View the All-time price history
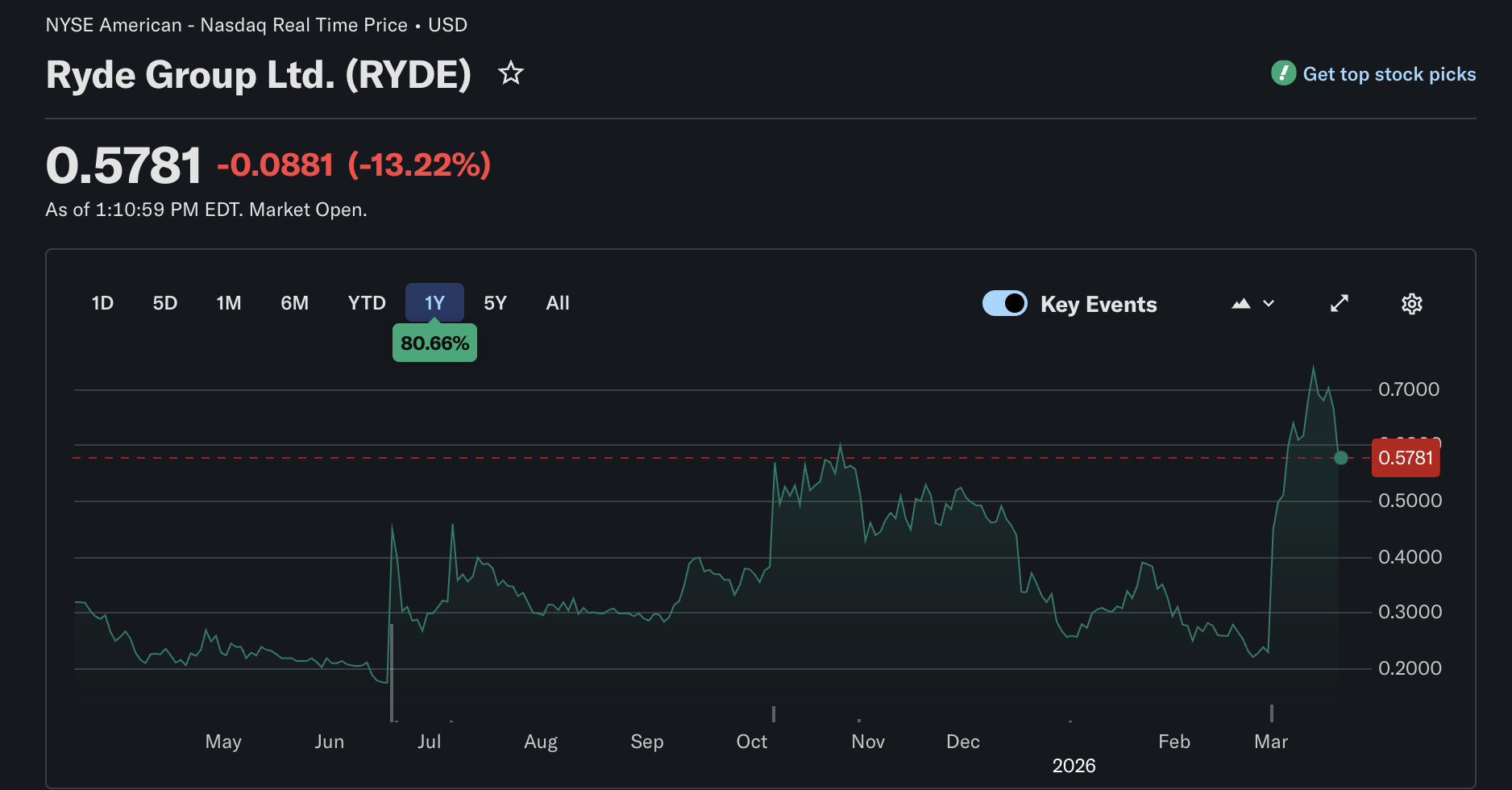The height and width of the screenshot is (790, 1512). pos(557,302)
